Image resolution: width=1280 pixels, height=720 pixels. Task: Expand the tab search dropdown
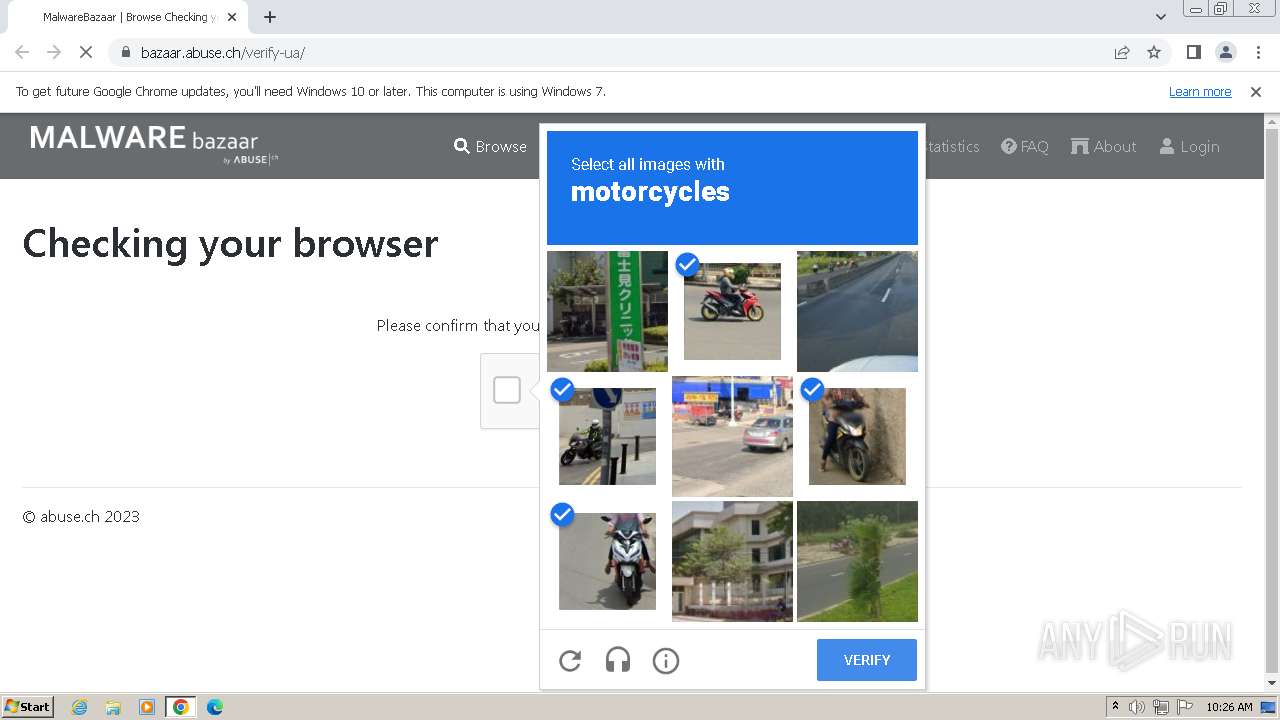(x=1160, y=17)
